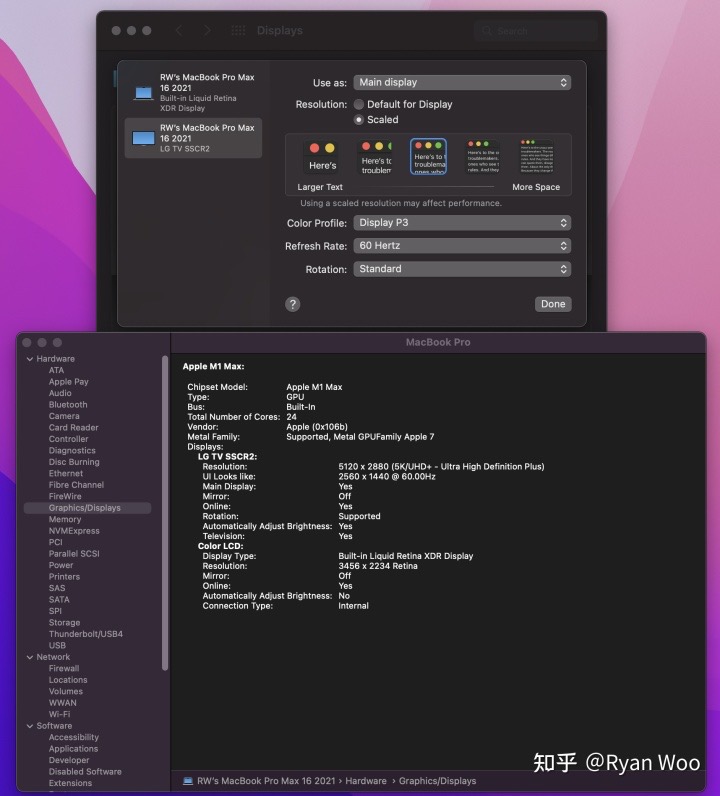Select Wi-Fi under Network
Viewport: 720px width, 796px height.
tap(59, 714)
